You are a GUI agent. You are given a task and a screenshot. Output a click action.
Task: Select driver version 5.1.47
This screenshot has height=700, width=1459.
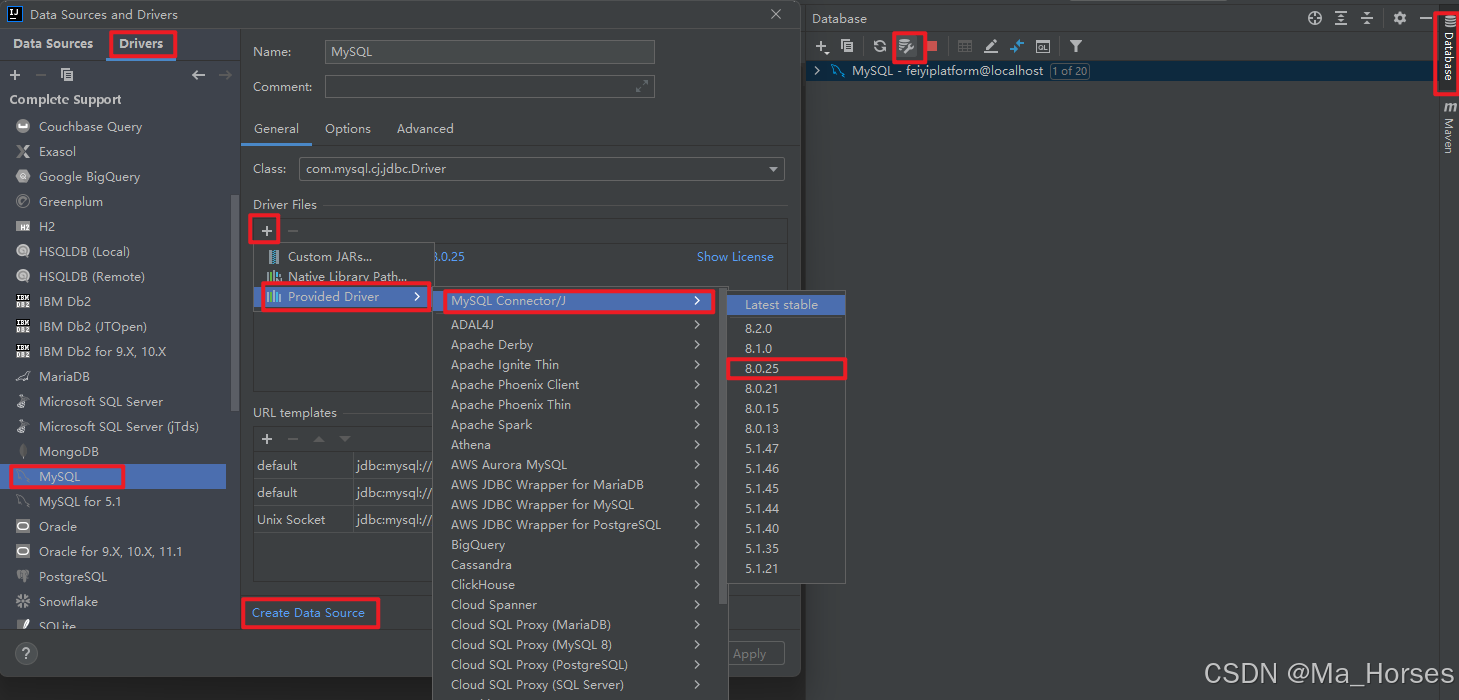click(786, 448)
